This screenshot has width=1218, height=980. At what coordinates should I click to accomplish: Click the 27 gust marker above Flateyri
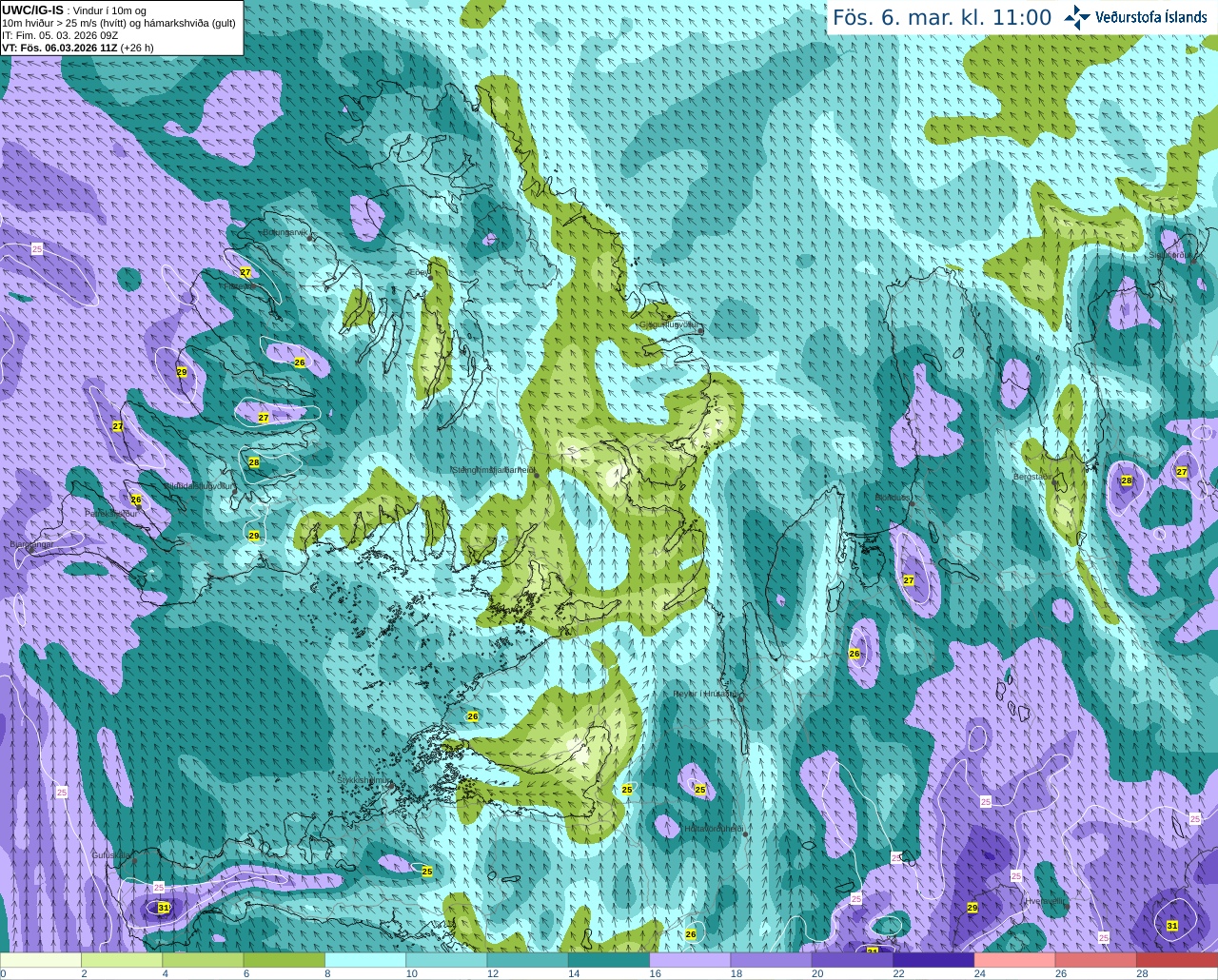click(x=246, y=272)
